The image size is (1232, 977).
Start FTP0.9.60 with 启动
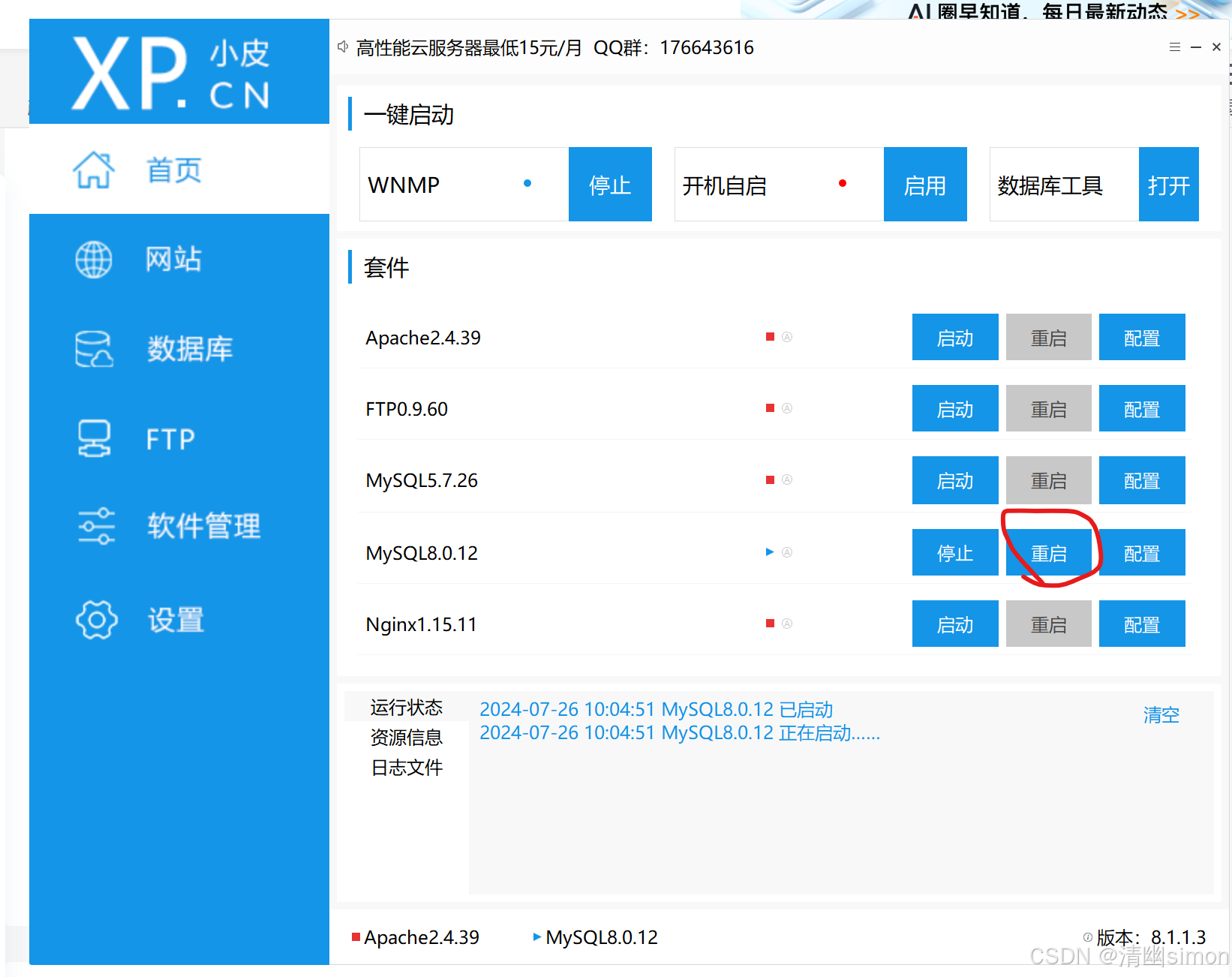tap(955, 409)
